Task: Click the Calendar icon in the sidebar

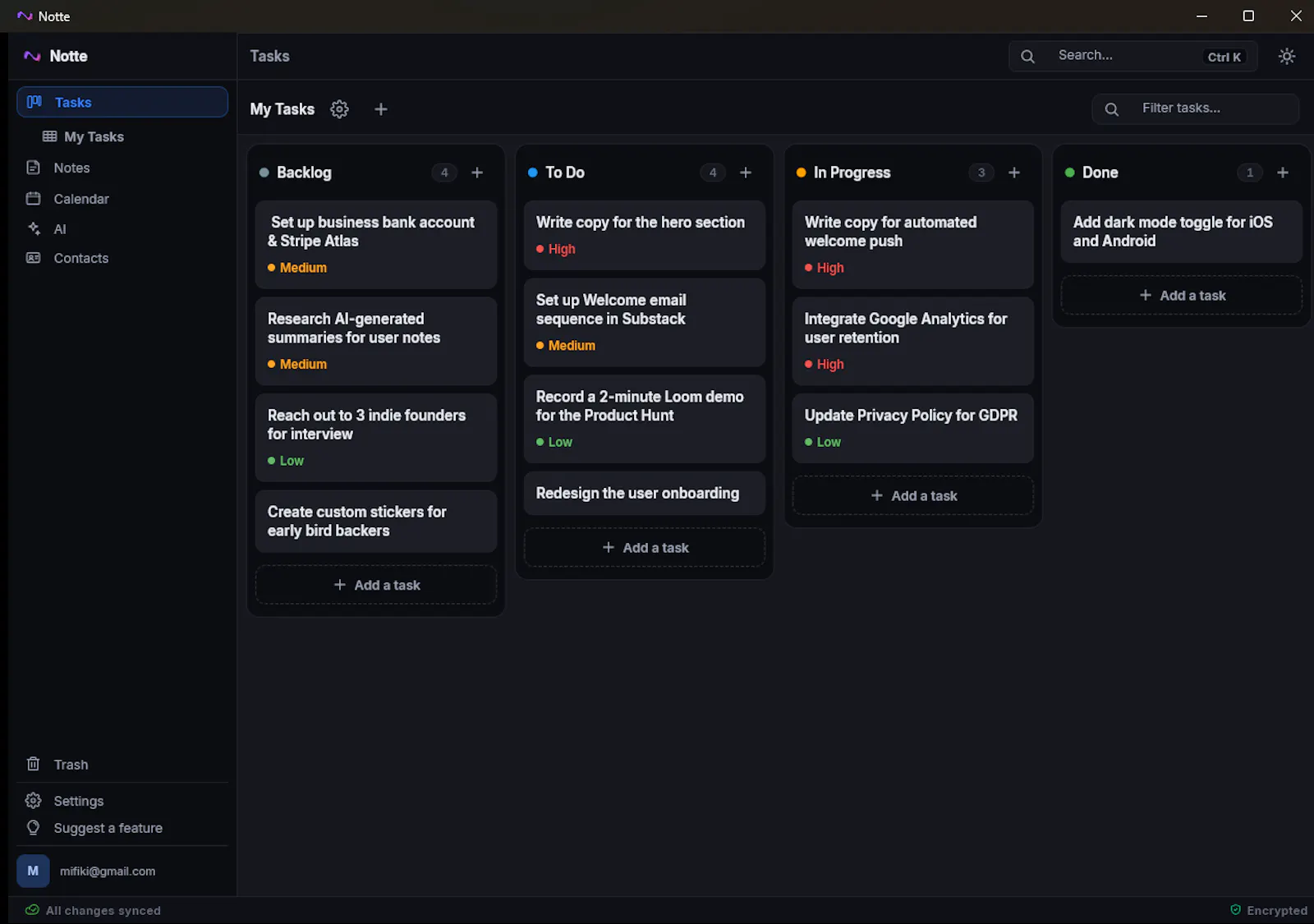Action: (34, 199)
